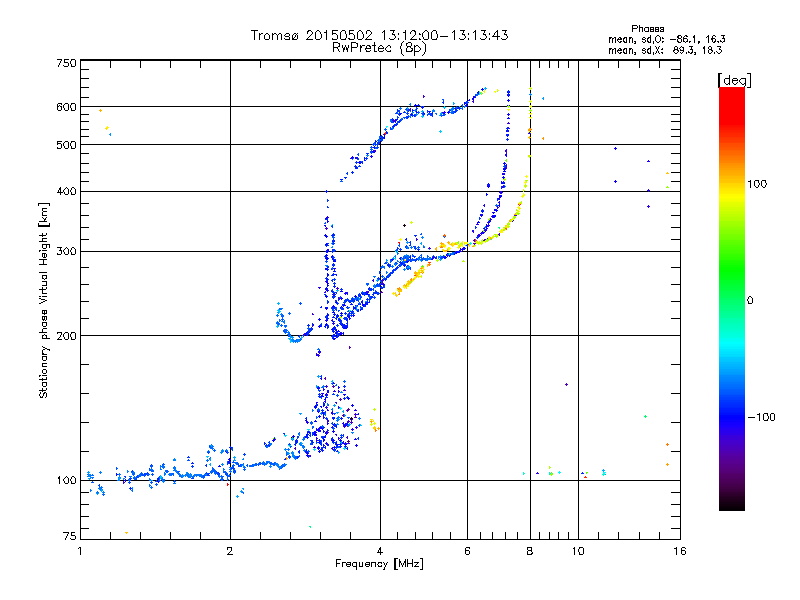Click the 'Frequency [MHz]' axis label

click(379, 563)
